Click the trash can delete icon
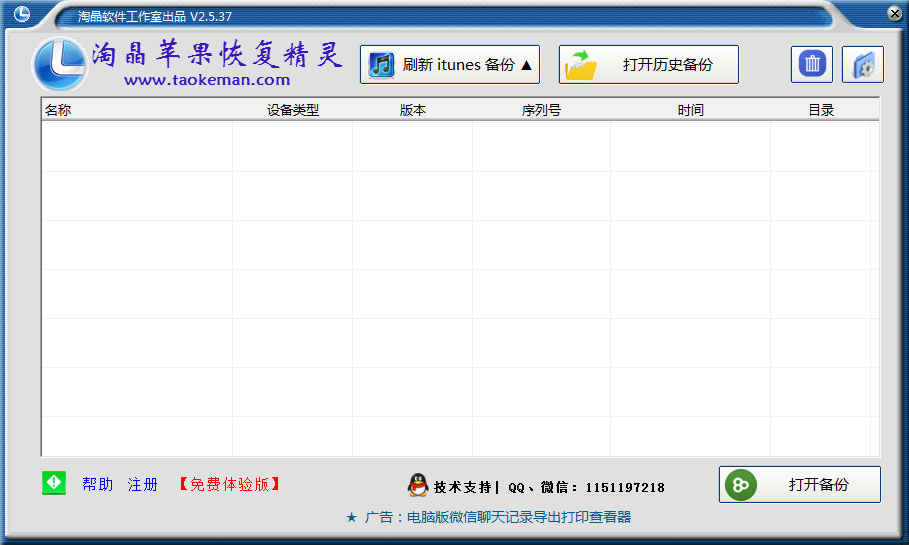This screenshot has height=545, width=909. click(812, 65)
